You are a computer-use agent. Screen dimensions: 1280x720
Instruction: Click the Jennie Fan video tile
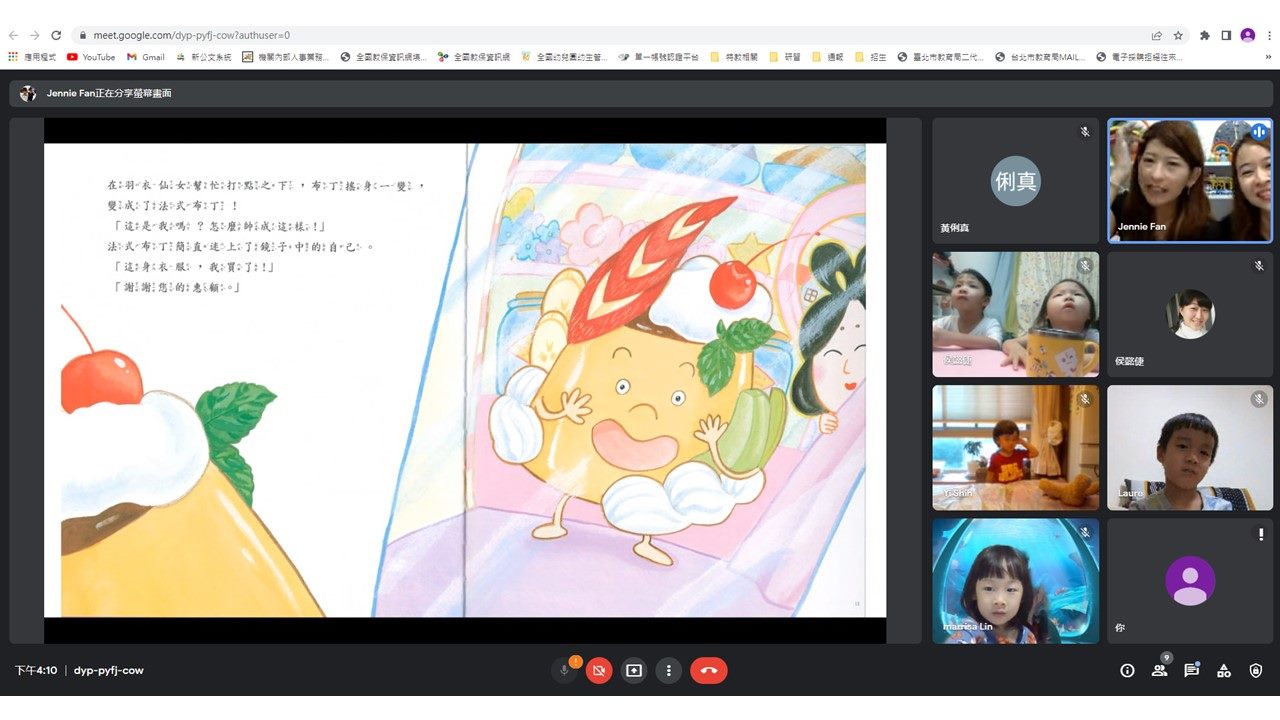pyautogui.click(x=1190, y=181)
